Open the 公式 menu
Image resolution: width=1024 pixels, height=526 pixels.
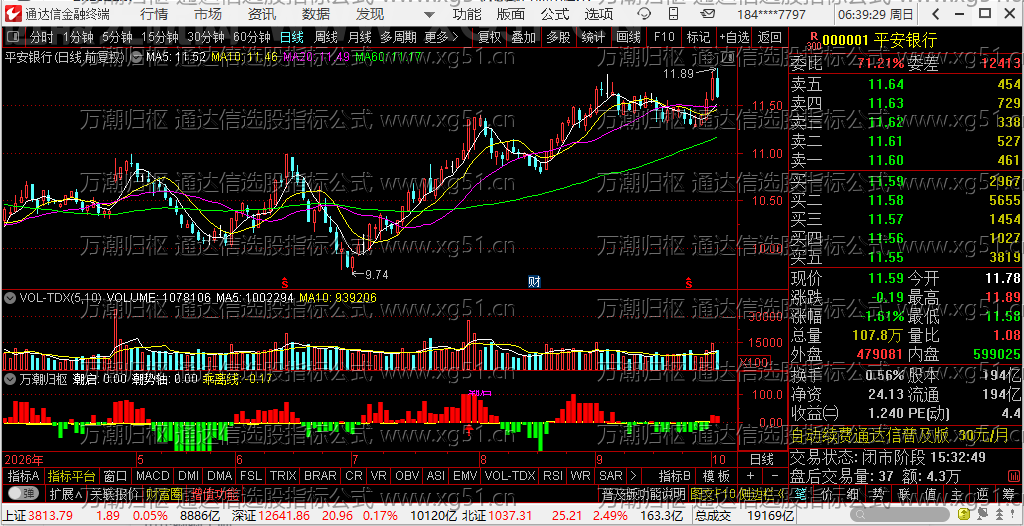[555, 14]
